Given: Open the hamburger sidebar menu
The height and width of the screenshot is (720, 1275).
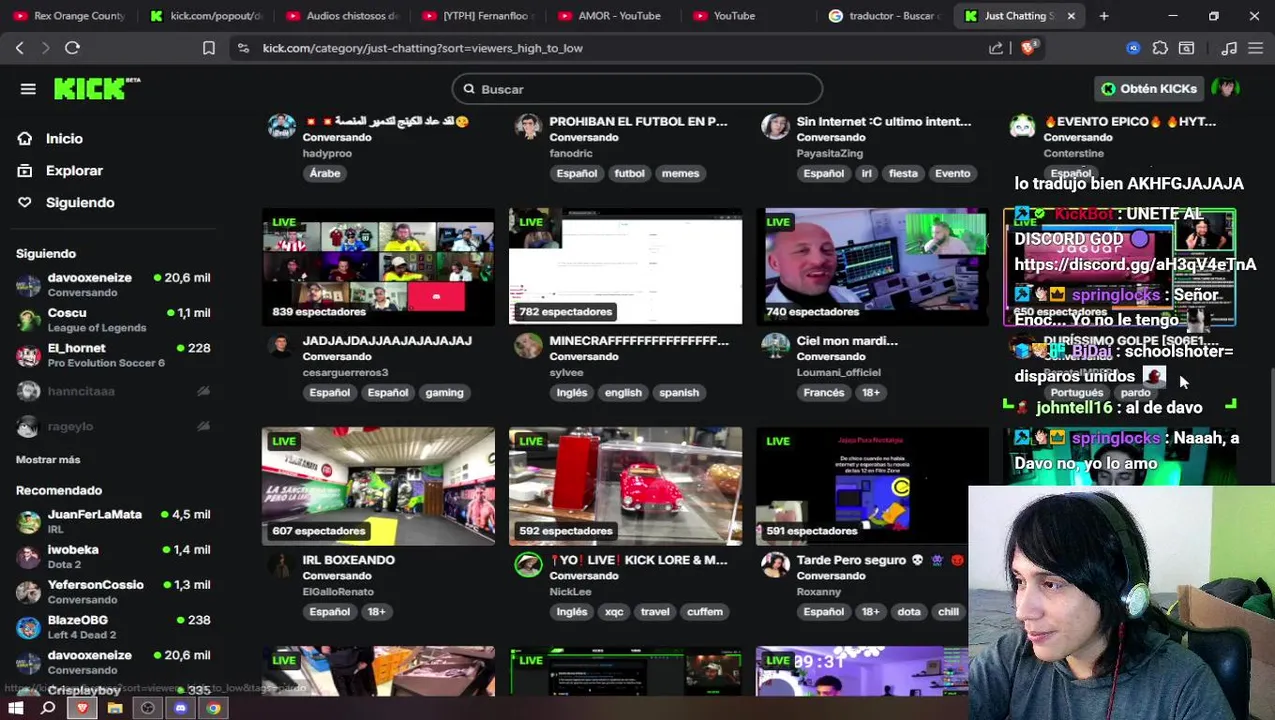Looking at the screenshot, I should [28, 89].
